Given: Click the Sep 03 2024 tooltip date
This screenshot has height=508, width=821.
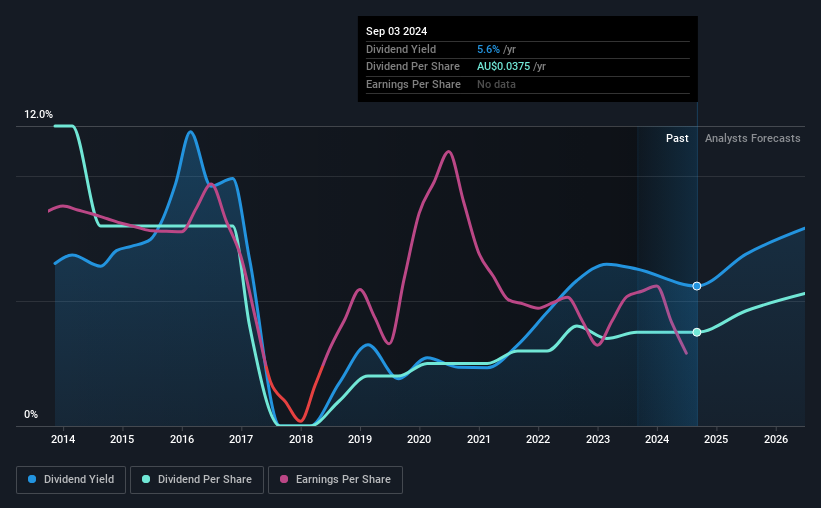Looking at the screenshot, I should 396,31.
